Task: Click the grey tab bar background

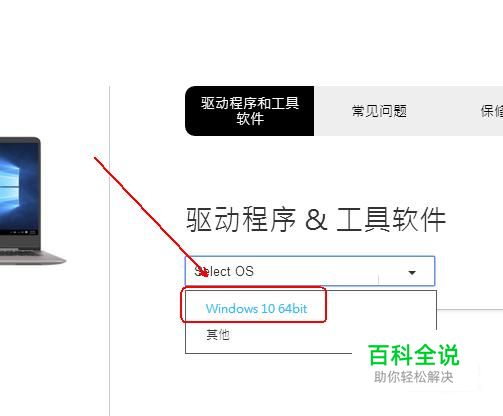Action: [x=443, y=111]
